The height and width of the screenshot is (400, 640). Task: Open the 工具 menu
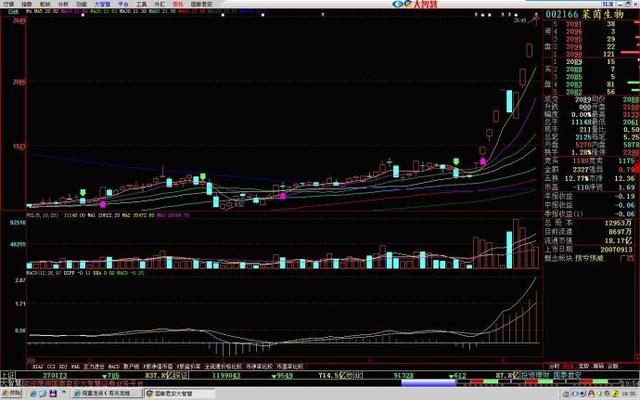(141, 4)
